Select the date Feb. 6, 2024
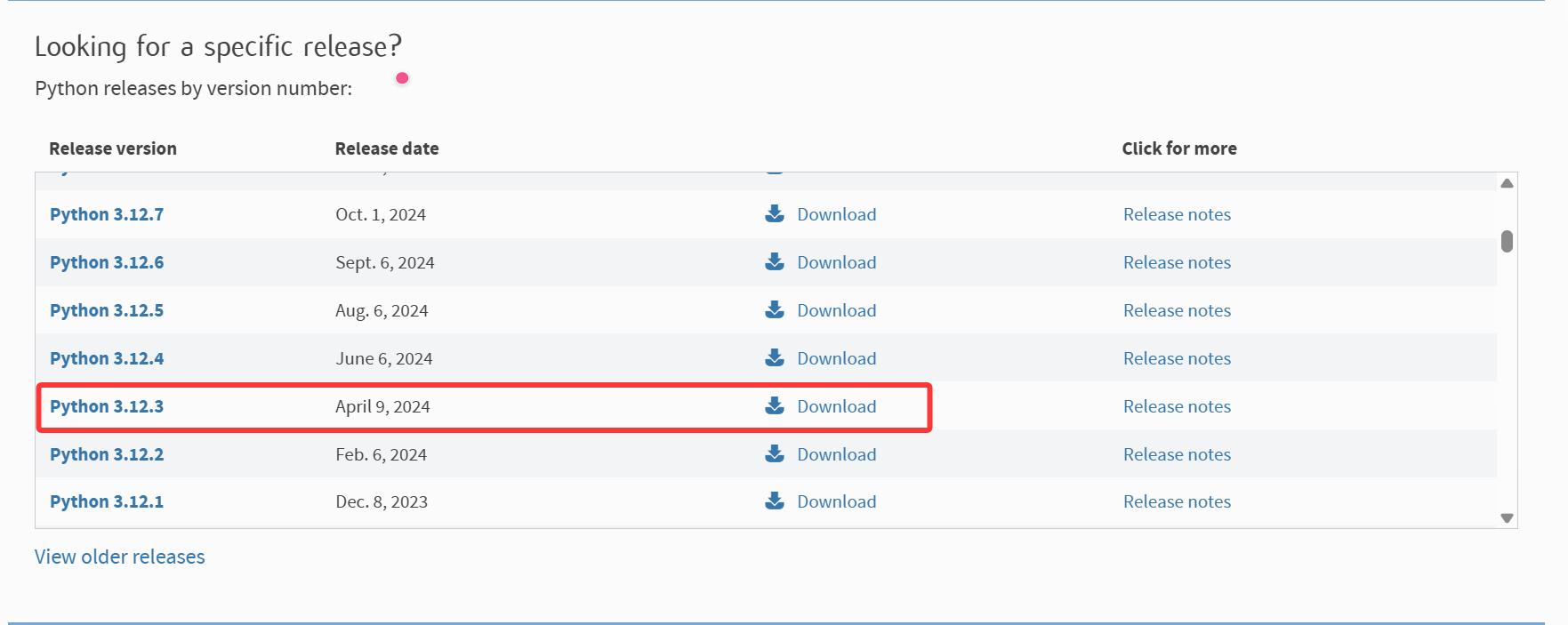Screen dimensions: 1568x625 382,454
